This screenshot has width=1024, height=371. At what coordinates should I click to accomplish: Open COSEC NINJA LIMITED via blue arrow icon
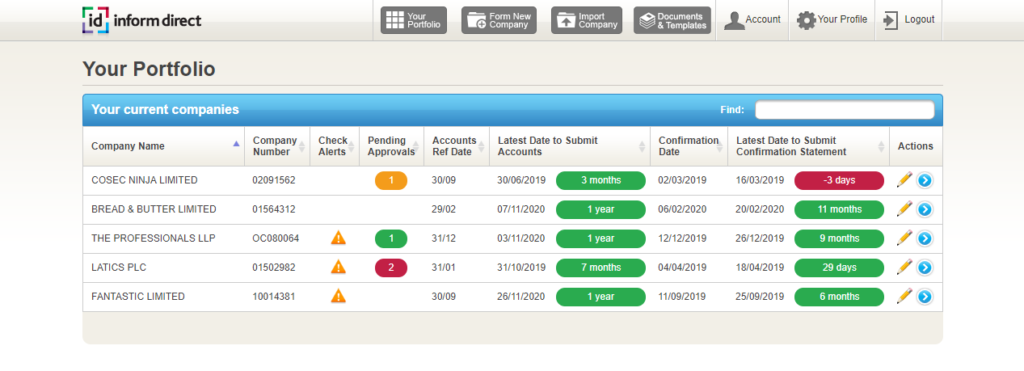924,180
